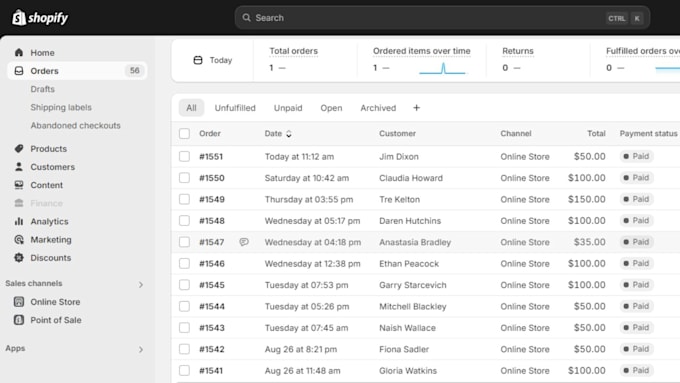The height and width of the screenshot is (383, 680).
Task: Open the note icon on order #1547
Action: [x=244, y=242]
